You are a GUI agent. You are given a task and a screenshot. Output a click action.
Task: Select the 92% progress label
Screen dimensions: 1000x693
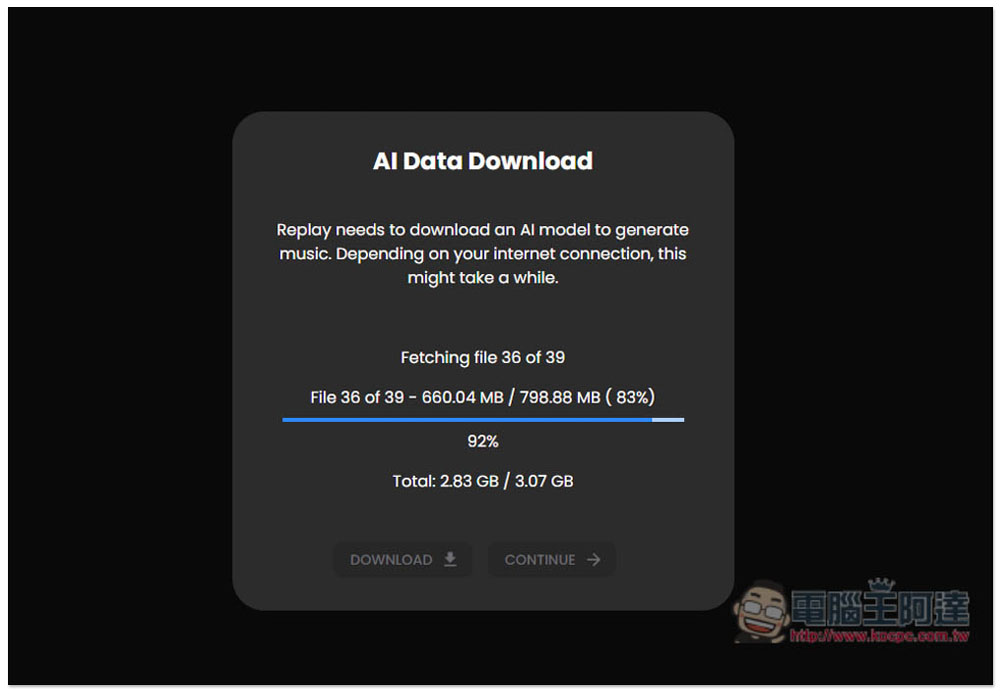tap(483, 441)
